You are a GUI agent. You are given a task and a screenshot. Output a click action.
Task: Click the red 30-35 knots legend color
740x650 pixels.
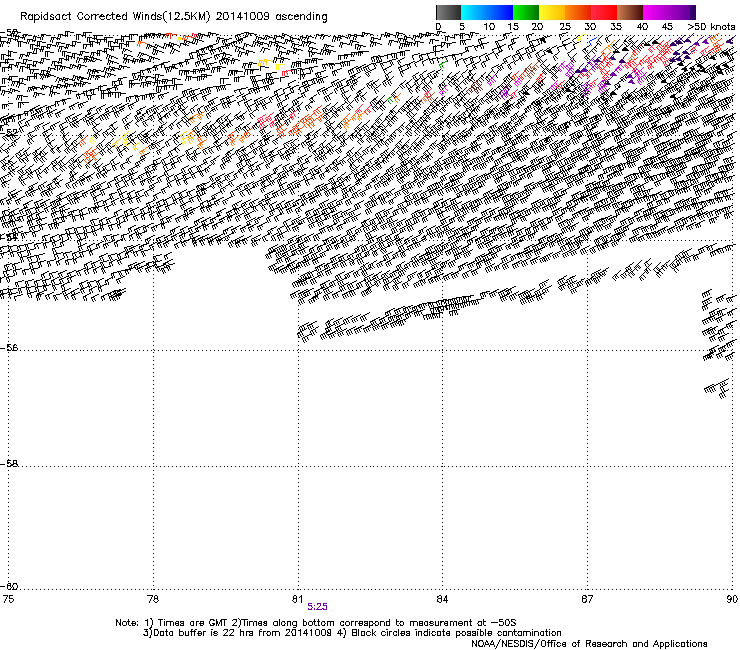pos(604,12)
